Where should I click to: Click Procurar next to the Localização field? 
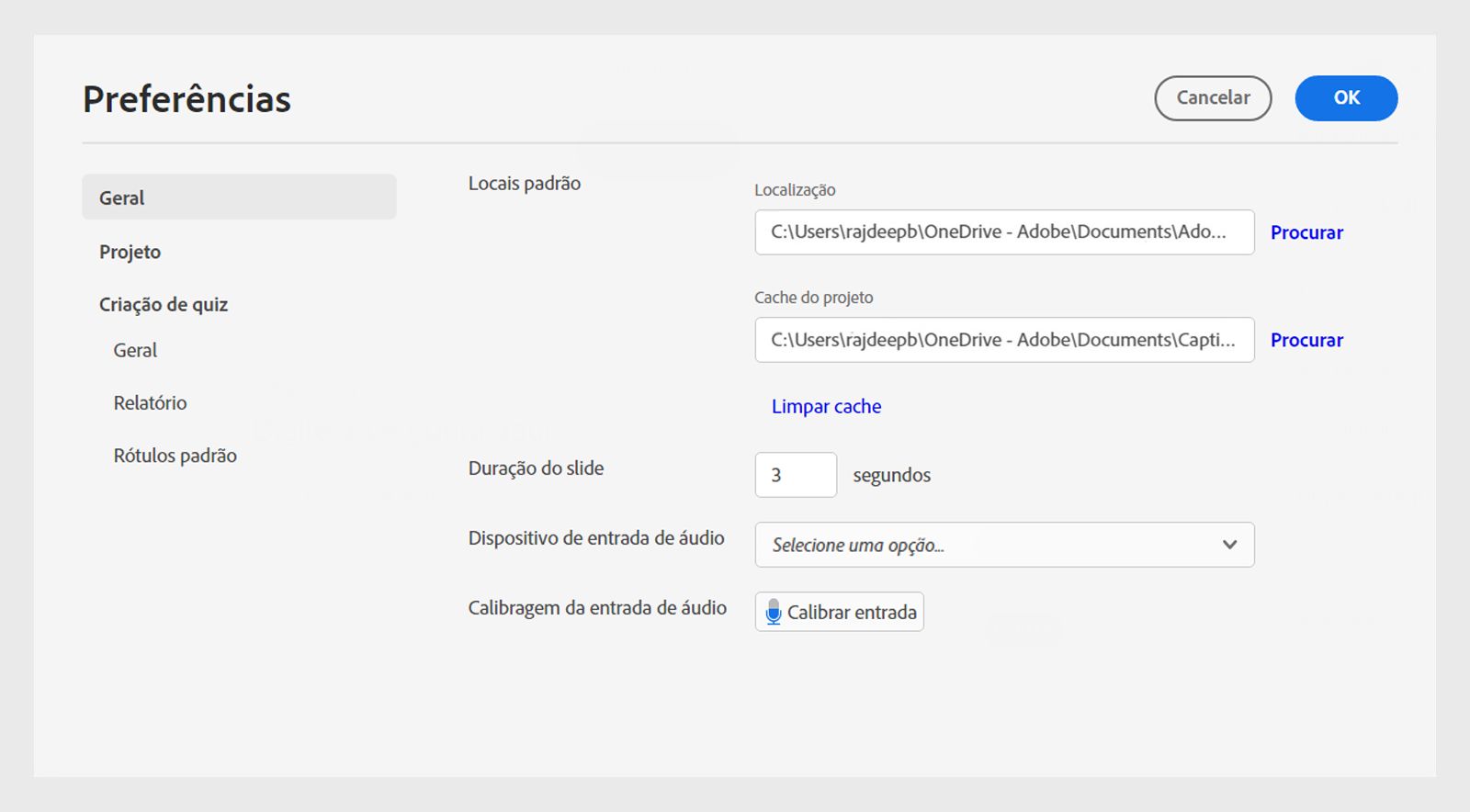click(1306, 232)
